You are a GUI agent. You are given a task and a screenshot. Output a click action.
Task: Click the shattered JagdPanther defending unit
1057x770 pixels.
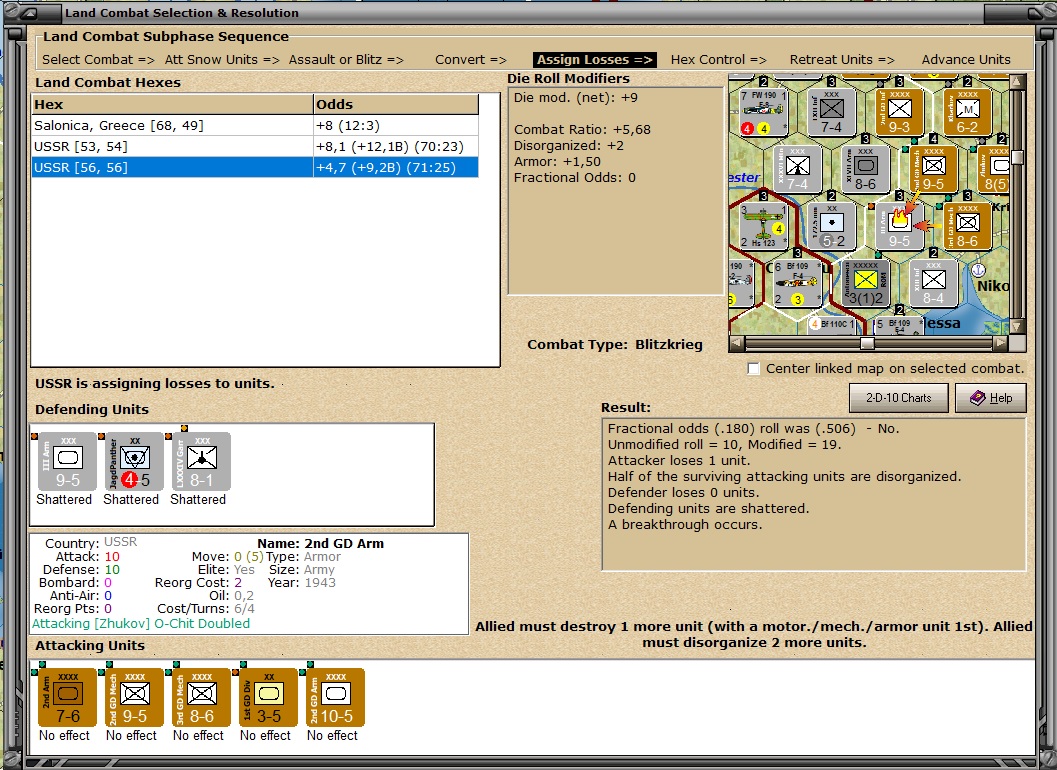tap(133, 461)
